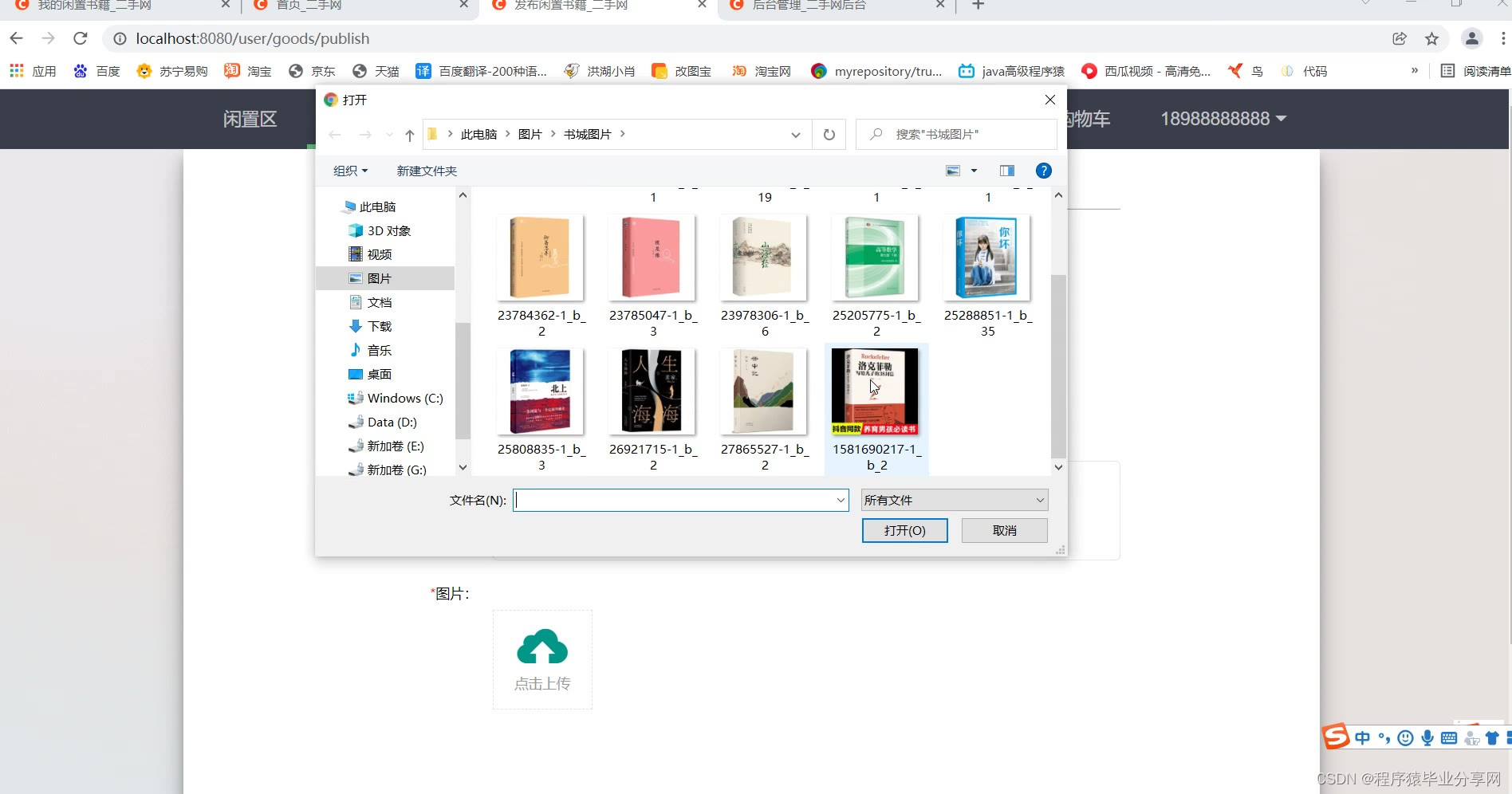
Task: Open the 百度 bookmark
Action: 96,71
